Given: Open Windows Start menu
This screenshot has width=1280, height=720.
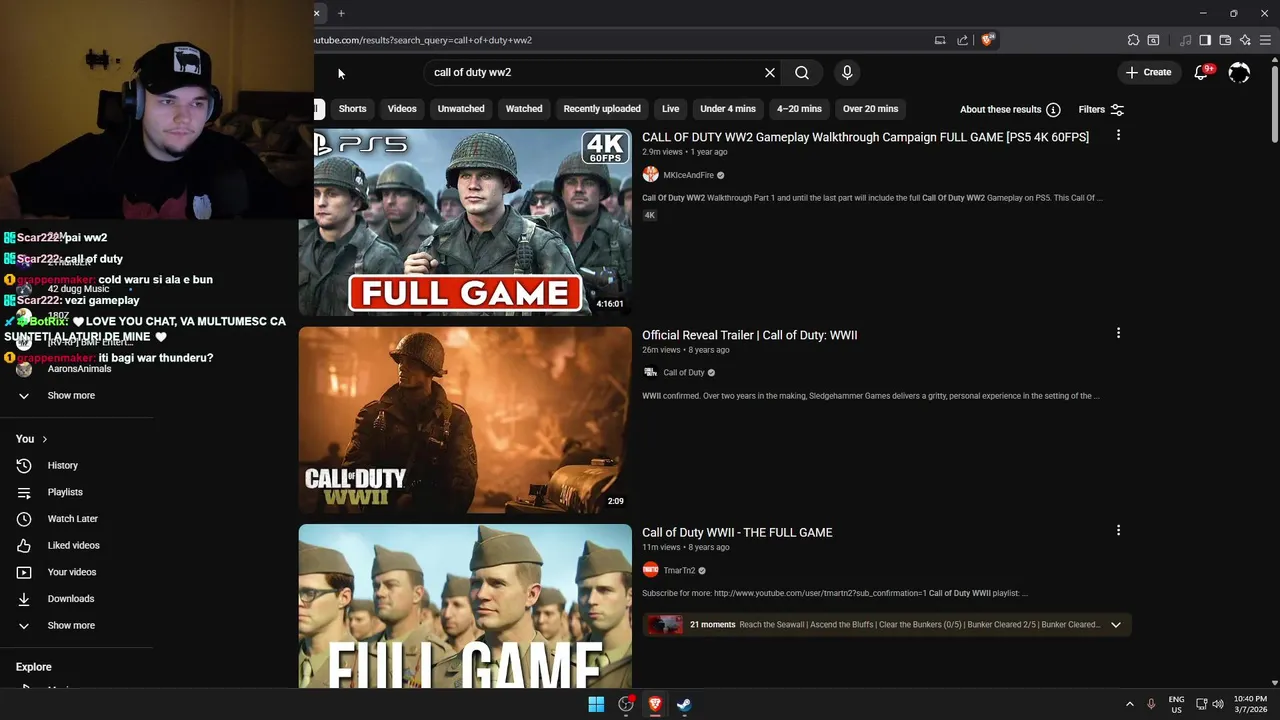Looking at the screenshot, I should (596, 704).
